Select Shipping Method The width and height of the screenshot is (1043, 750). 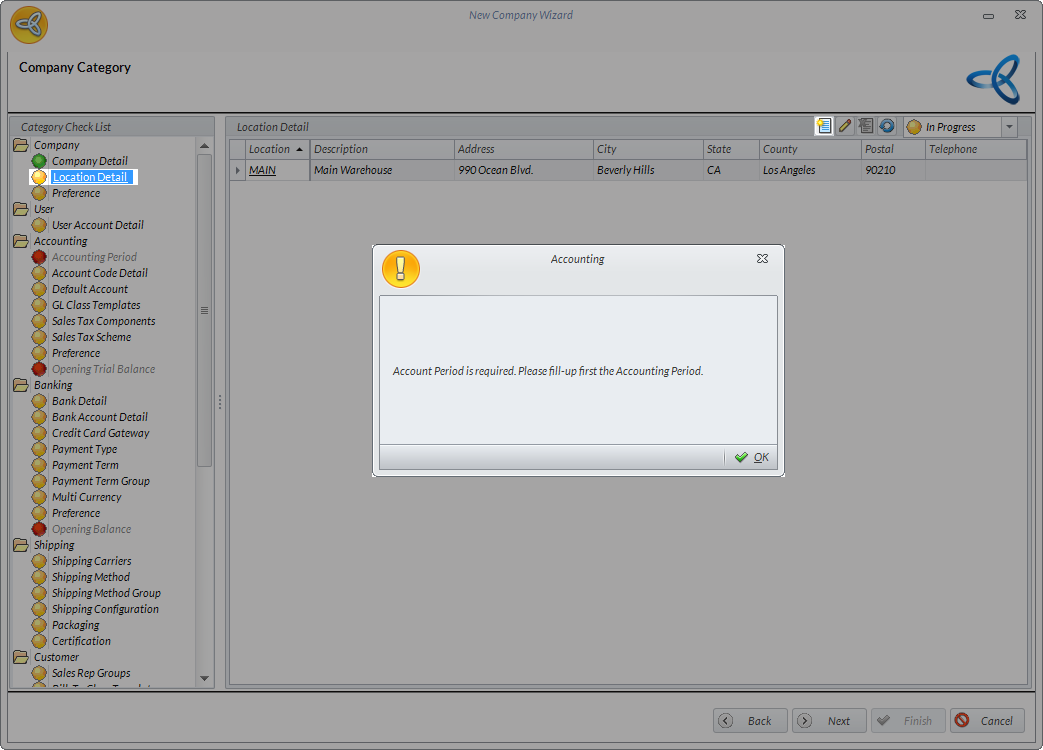[x=91, y=577]
